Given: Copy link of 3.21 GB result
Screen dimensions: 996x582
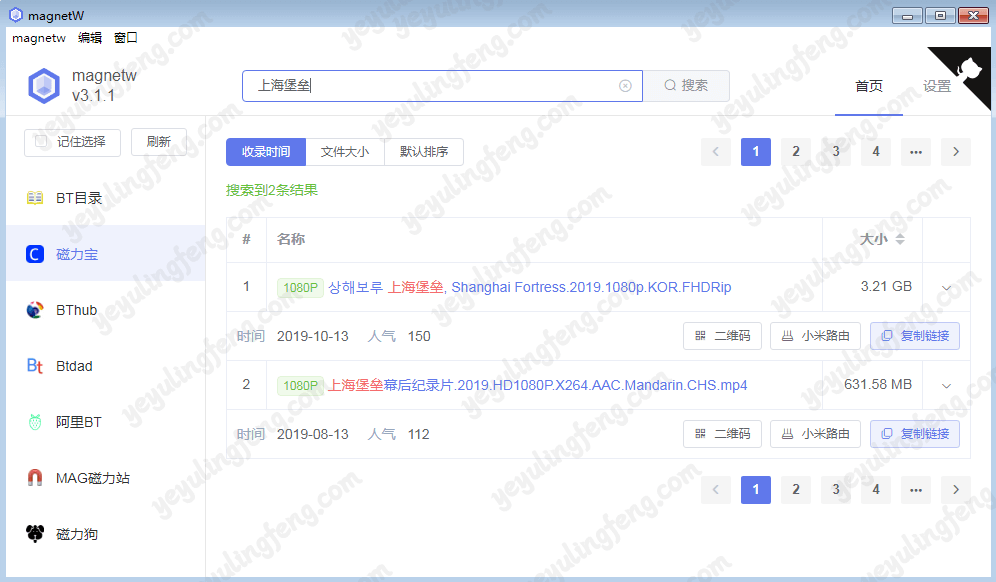Looking at the screenshot, I should pyautogui.click(x=915, y=336).
